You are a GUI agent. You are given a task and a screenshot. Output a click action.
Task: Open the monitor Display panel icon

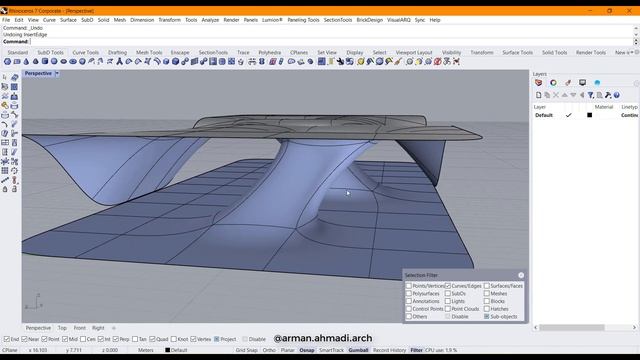point(582,83)
